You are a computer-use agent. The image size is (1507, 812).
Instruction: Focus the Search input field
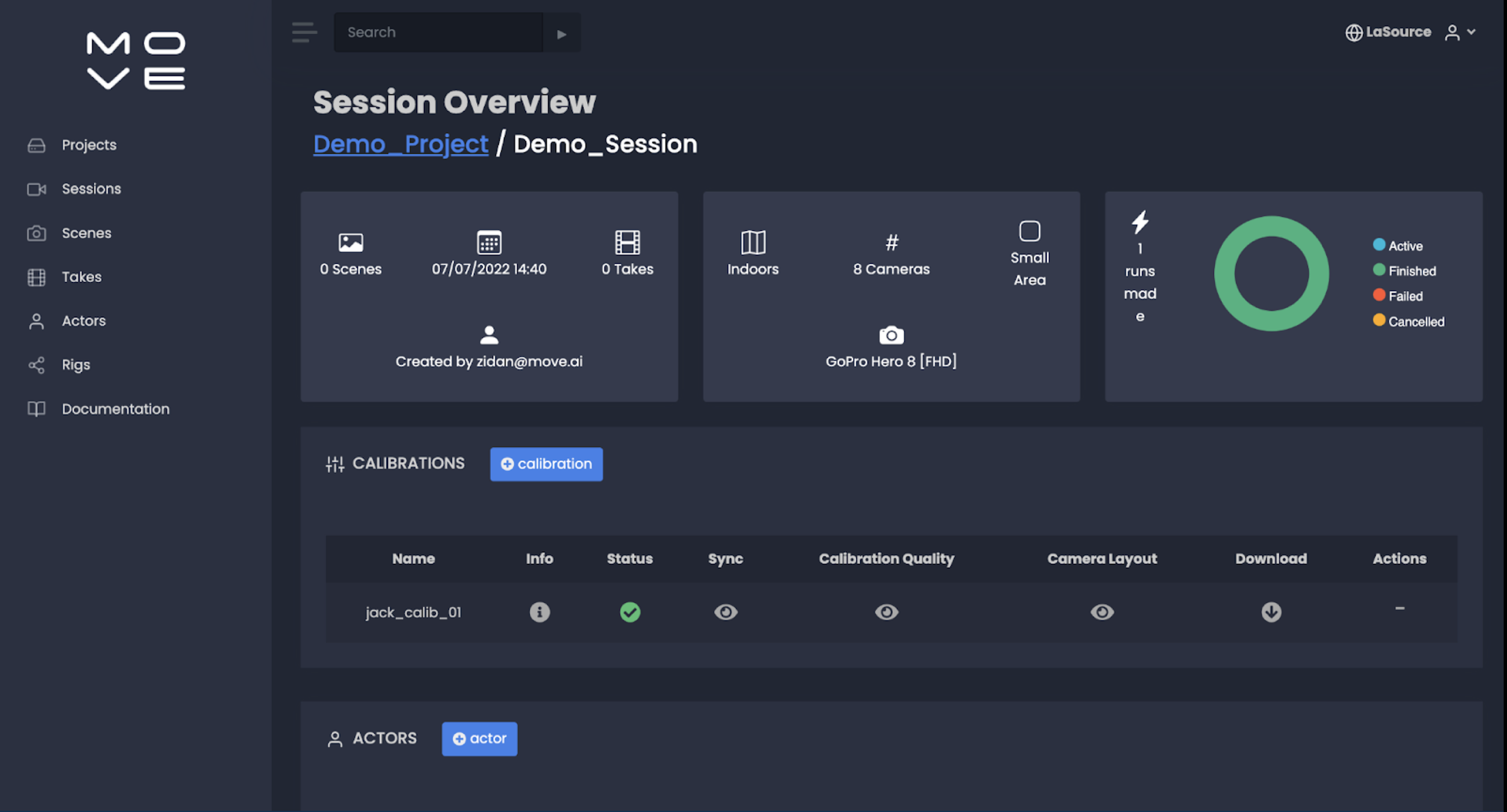pyautogui.click(x=438, y=33)
